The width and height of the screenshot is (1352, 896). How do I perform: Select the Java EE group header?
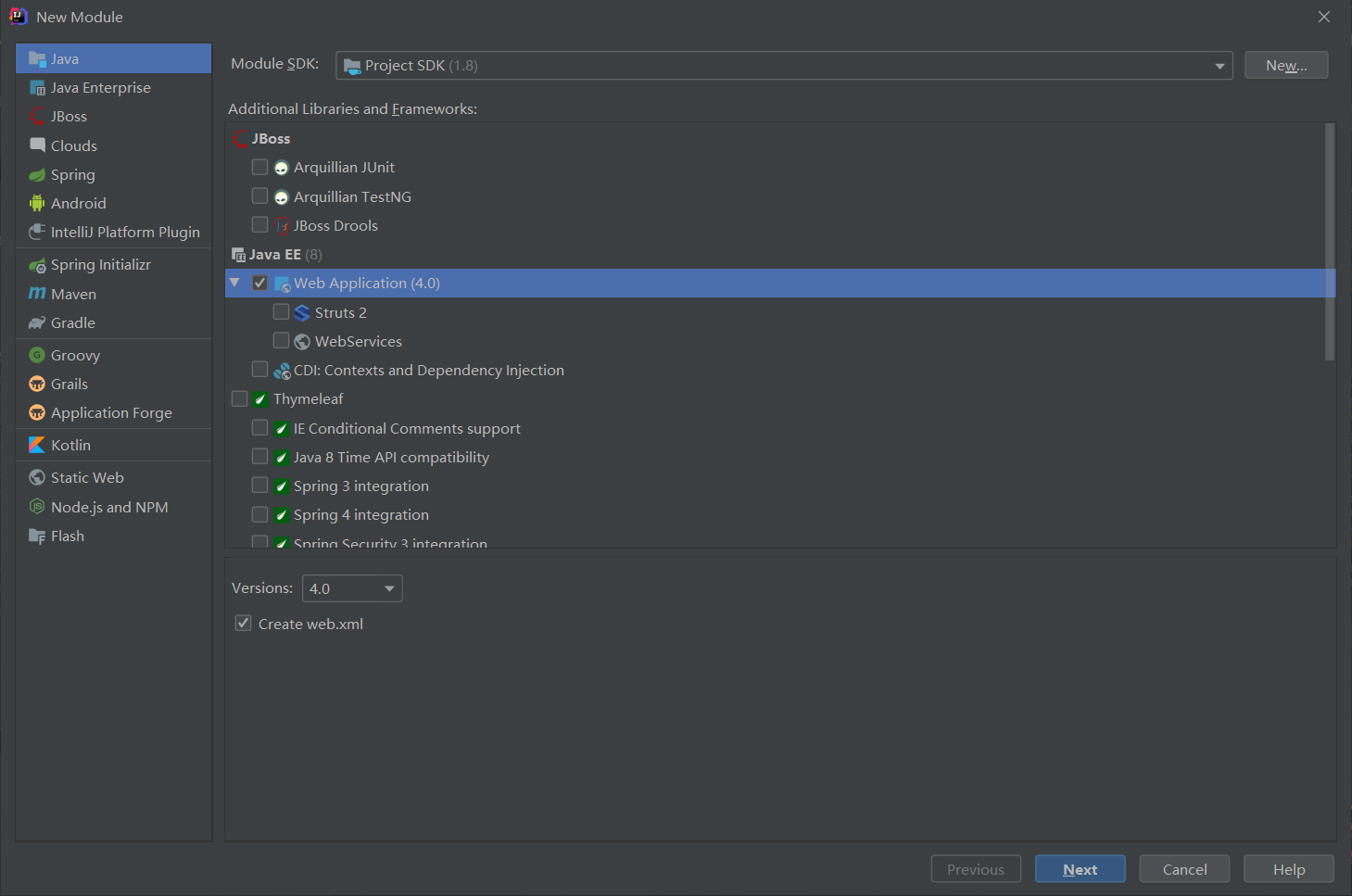pyautogui.click(x=275, y=255)
